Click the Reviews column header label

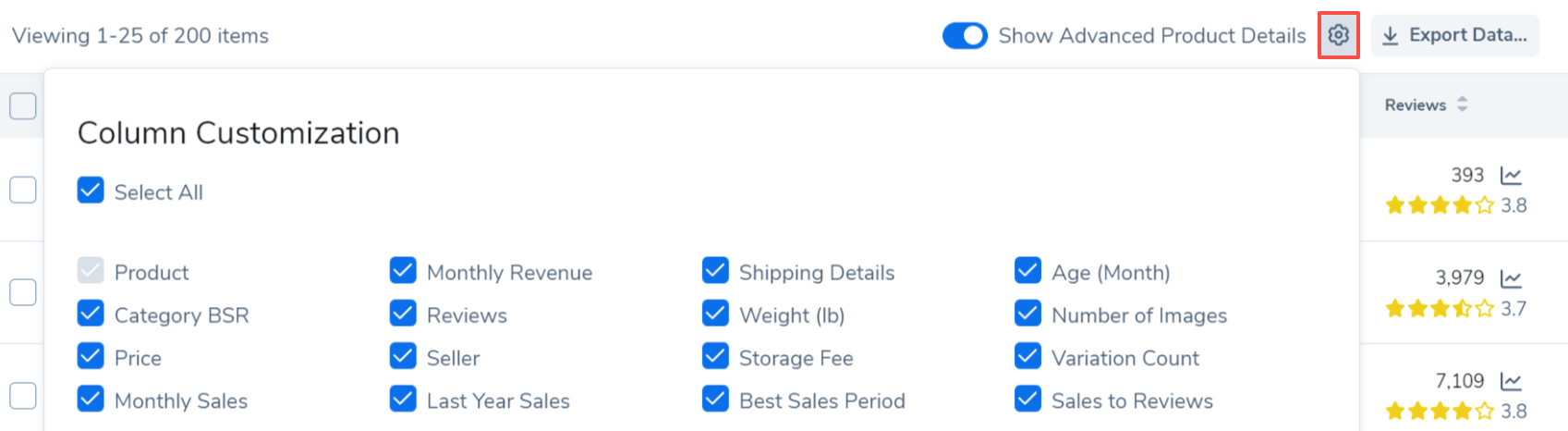point(1415,105)
